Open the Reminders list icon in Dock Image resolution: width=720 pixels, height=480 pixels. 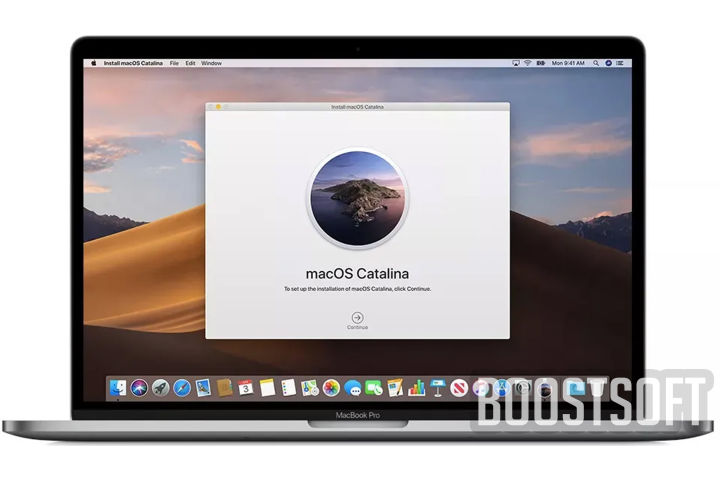pos(288,388)
